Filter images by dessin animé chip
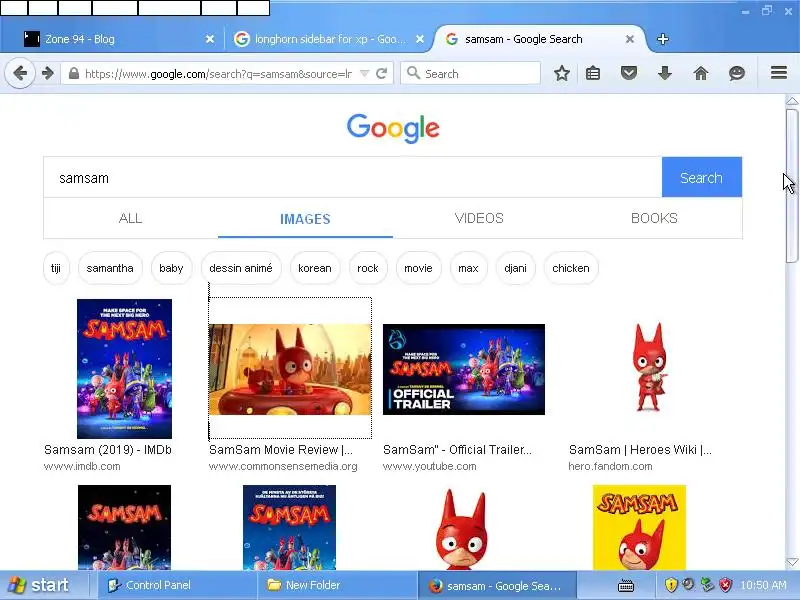Image resolution: width=800 pixels, height=600 pixels. click(x=241, y=268)
